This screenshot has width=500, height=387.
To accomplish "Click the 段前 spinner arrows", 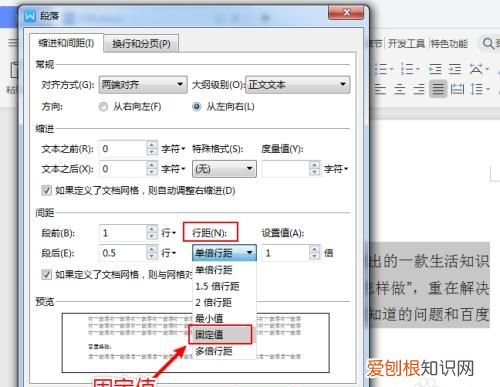I will [152, 233].
